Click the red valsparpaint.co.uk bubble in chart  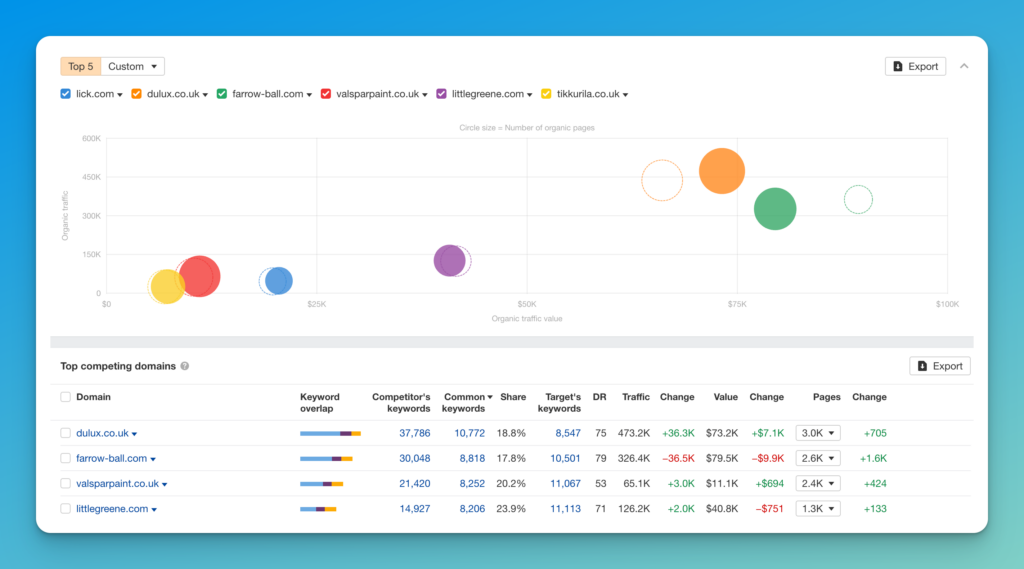pos(199,276)
